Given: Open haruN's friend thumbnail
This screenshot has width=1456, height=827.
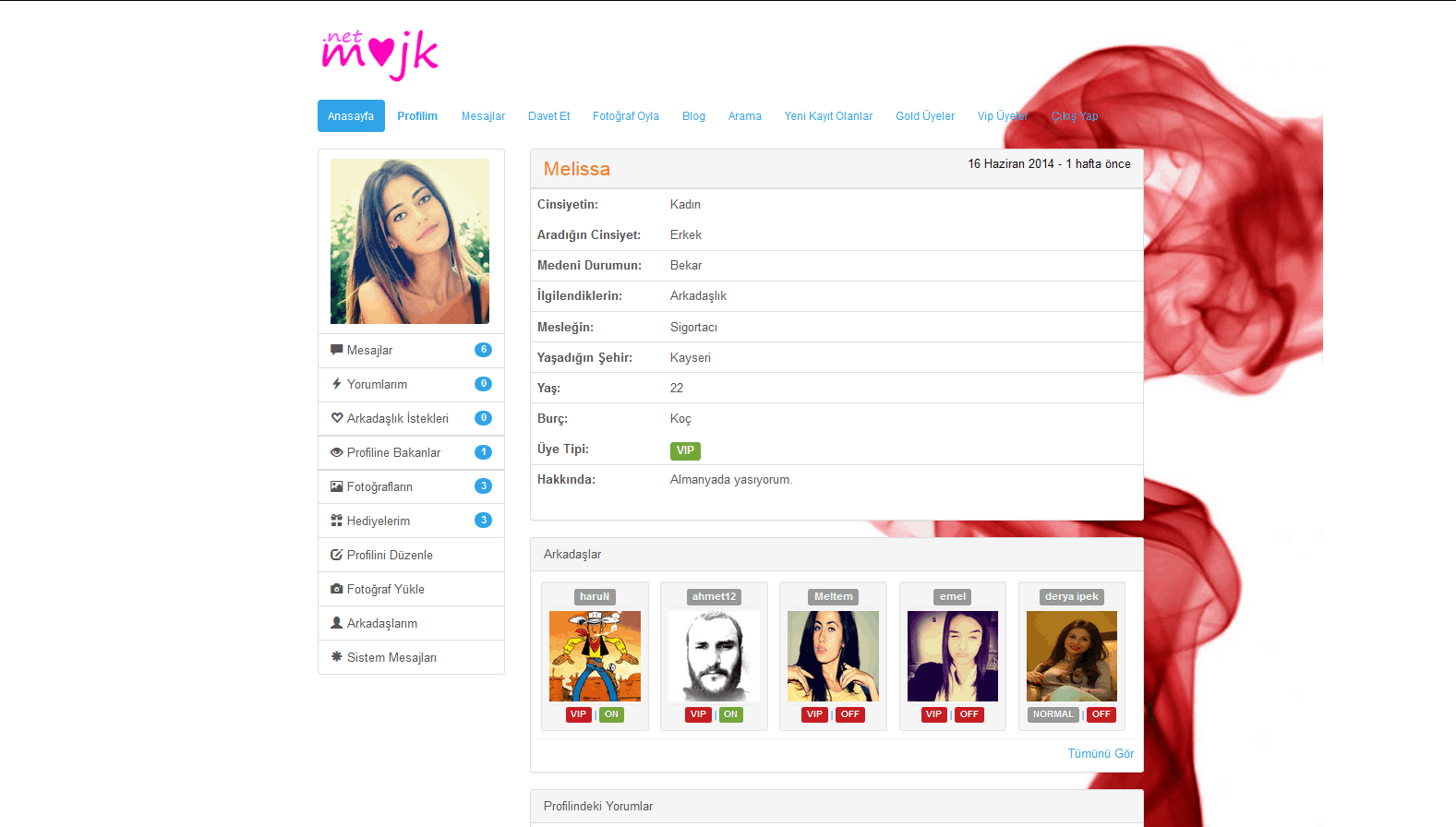Looking at the screenshot, I should [x=595, y=656].
